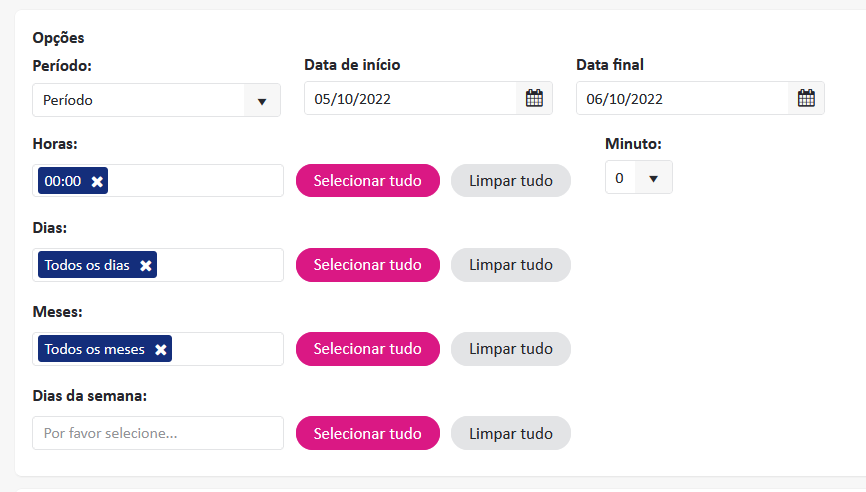
Task: Open the Minuto dropdown
Action: pyautogui.click(x=653, y=178)
